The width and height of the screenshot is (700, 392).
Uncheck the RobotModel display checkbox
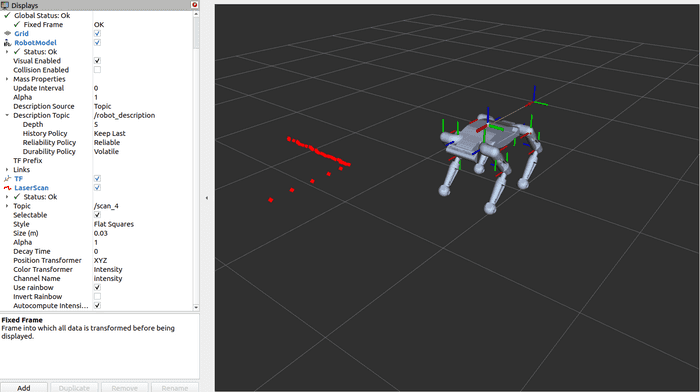[x=97, y=42]
